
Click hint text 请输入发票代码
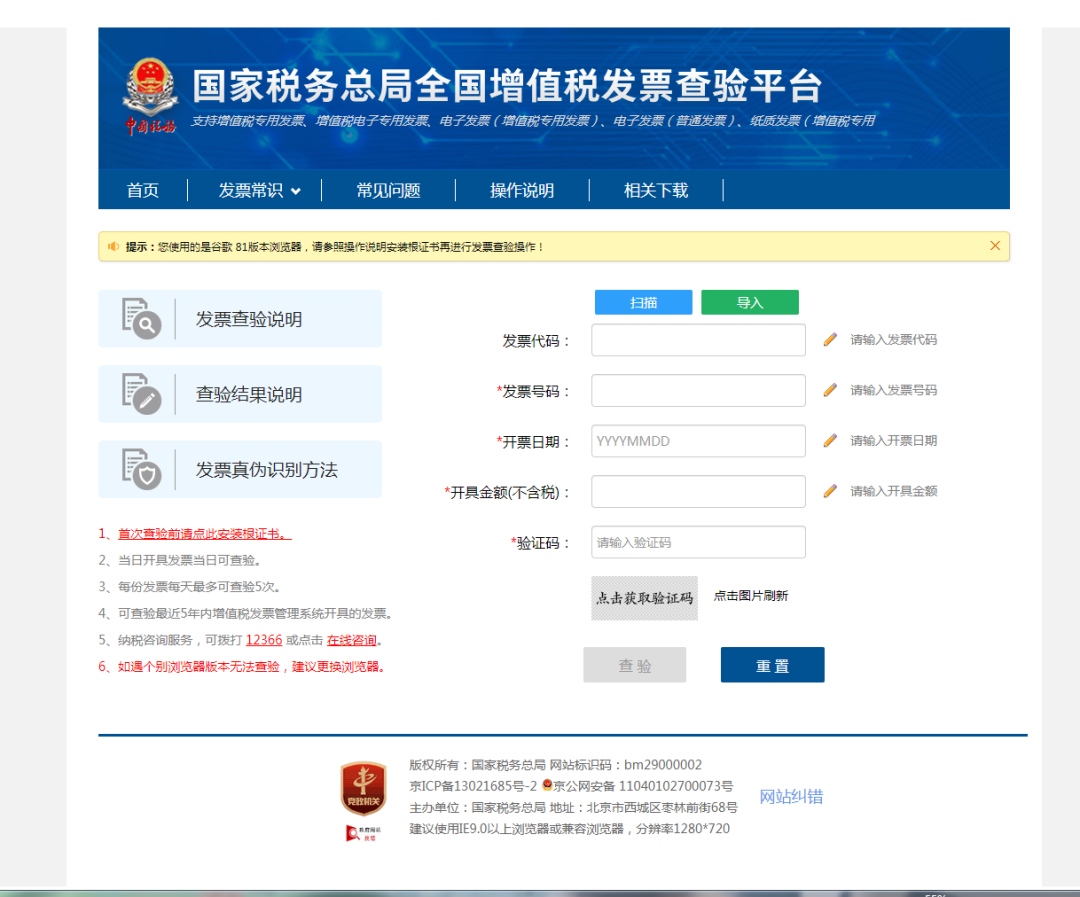pyautogui.click(x=893, y=339)
